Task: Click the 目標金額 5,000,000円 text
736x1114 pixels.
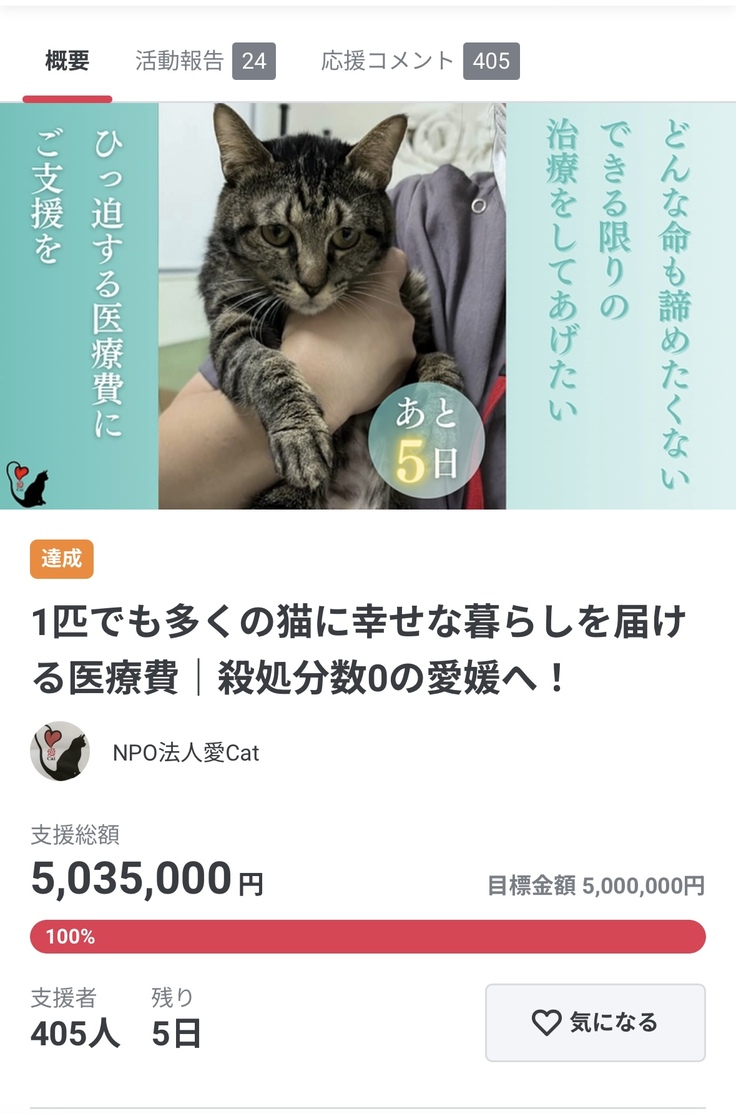Action: [x=595, y=885]
